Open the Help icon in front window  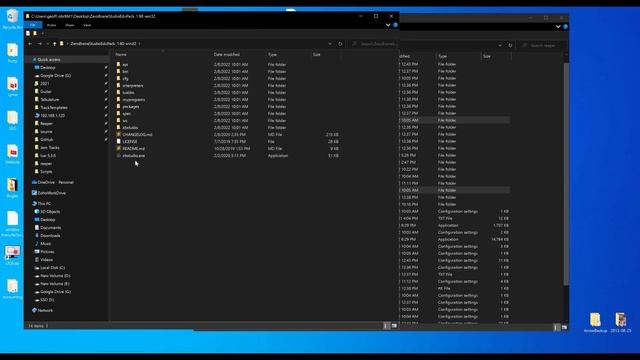click(x=395, y=25)
